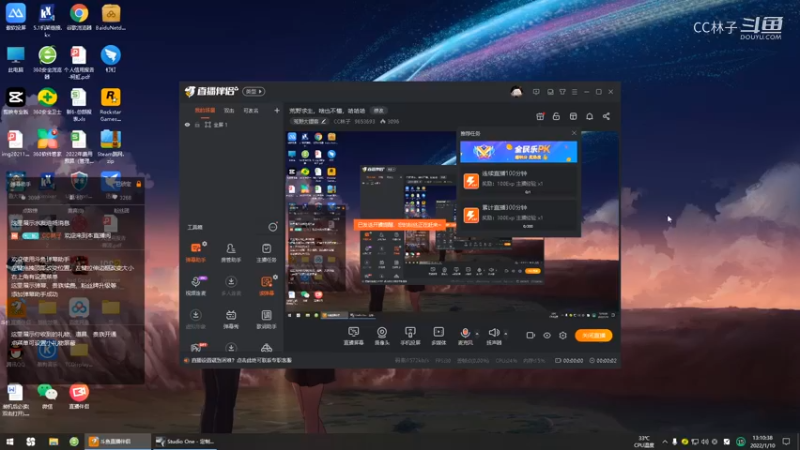Open the 弹幕秀 tool
Screen dimensions: 800x450
pyautogui.click(x=231, y=319)
